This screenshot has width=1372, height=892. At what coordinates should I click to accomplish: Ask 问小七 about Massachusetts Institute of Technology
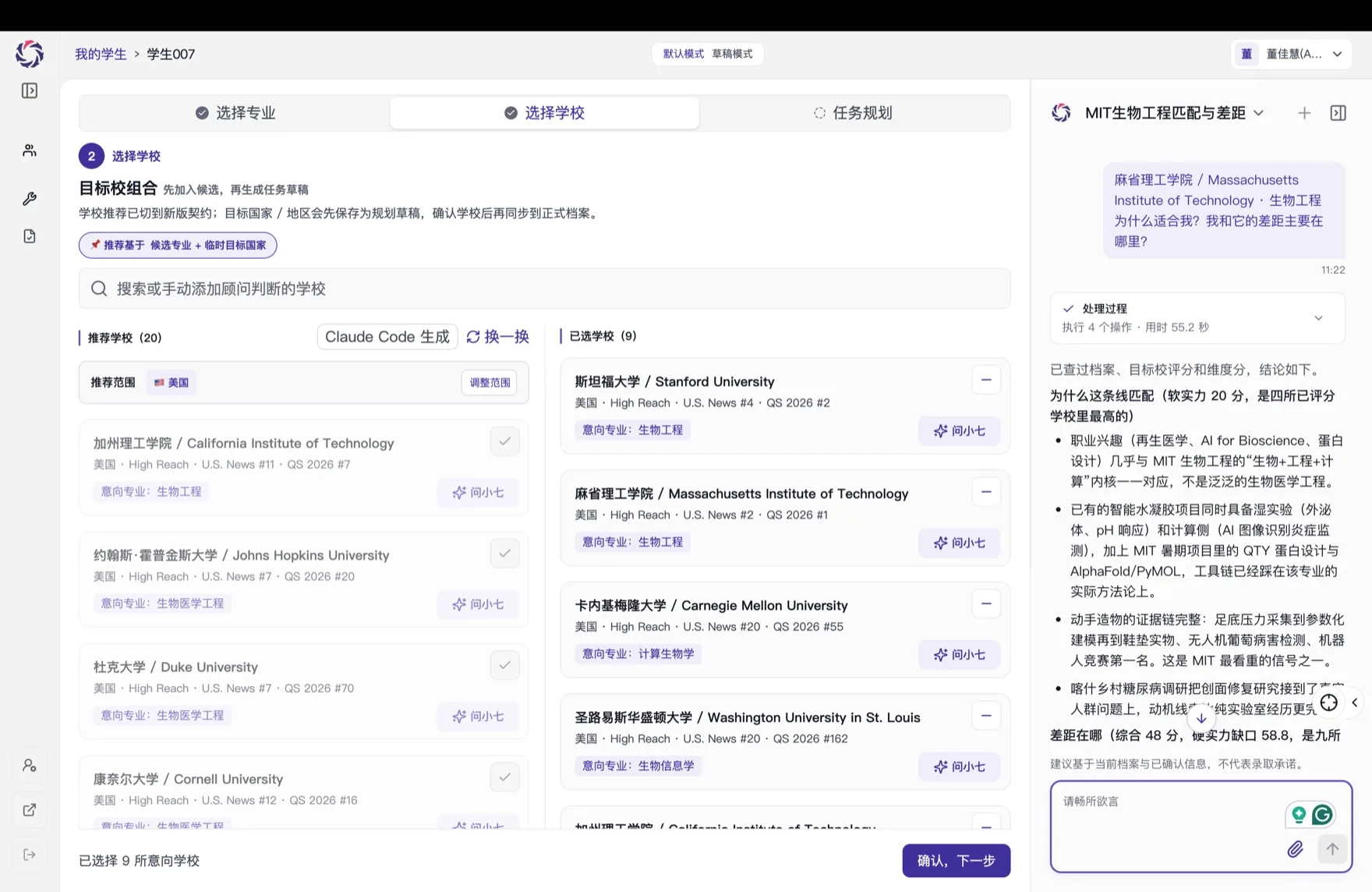960,543
